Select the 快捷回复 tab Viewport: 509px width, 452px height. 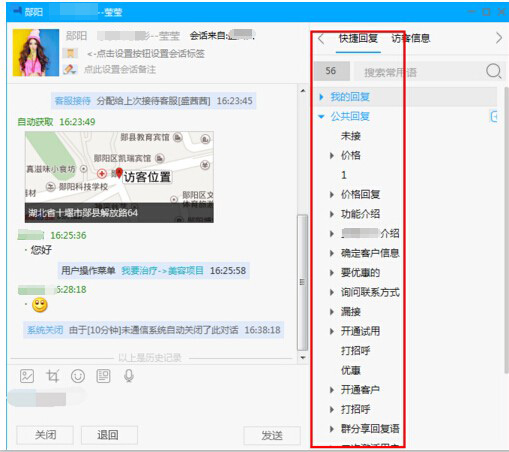(x=358, y=39)
